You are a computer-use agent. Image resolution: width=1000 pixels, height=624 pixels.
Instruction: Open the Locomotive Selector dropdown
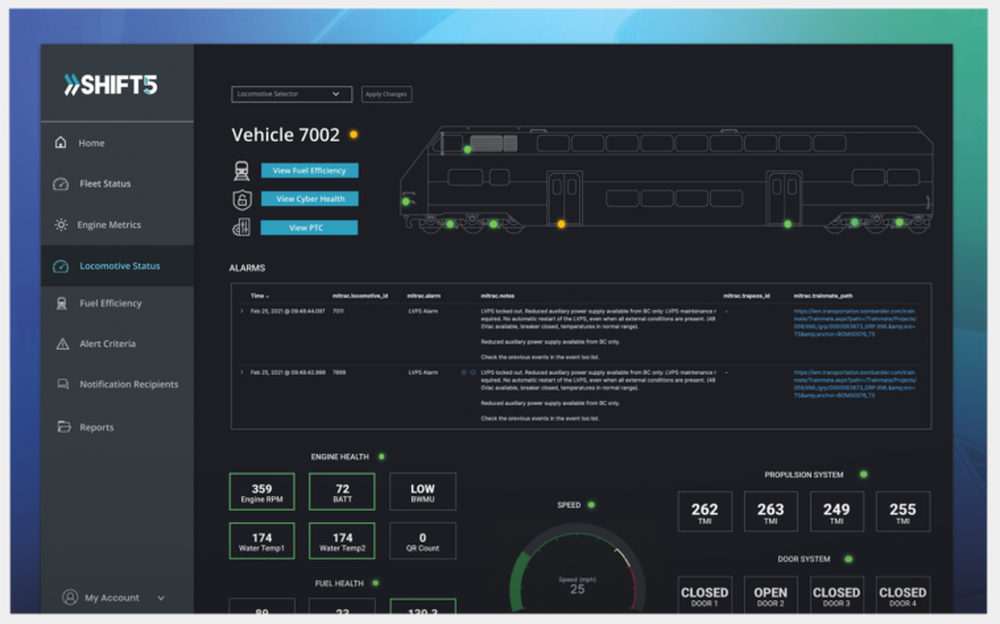[x=291, y=94]
